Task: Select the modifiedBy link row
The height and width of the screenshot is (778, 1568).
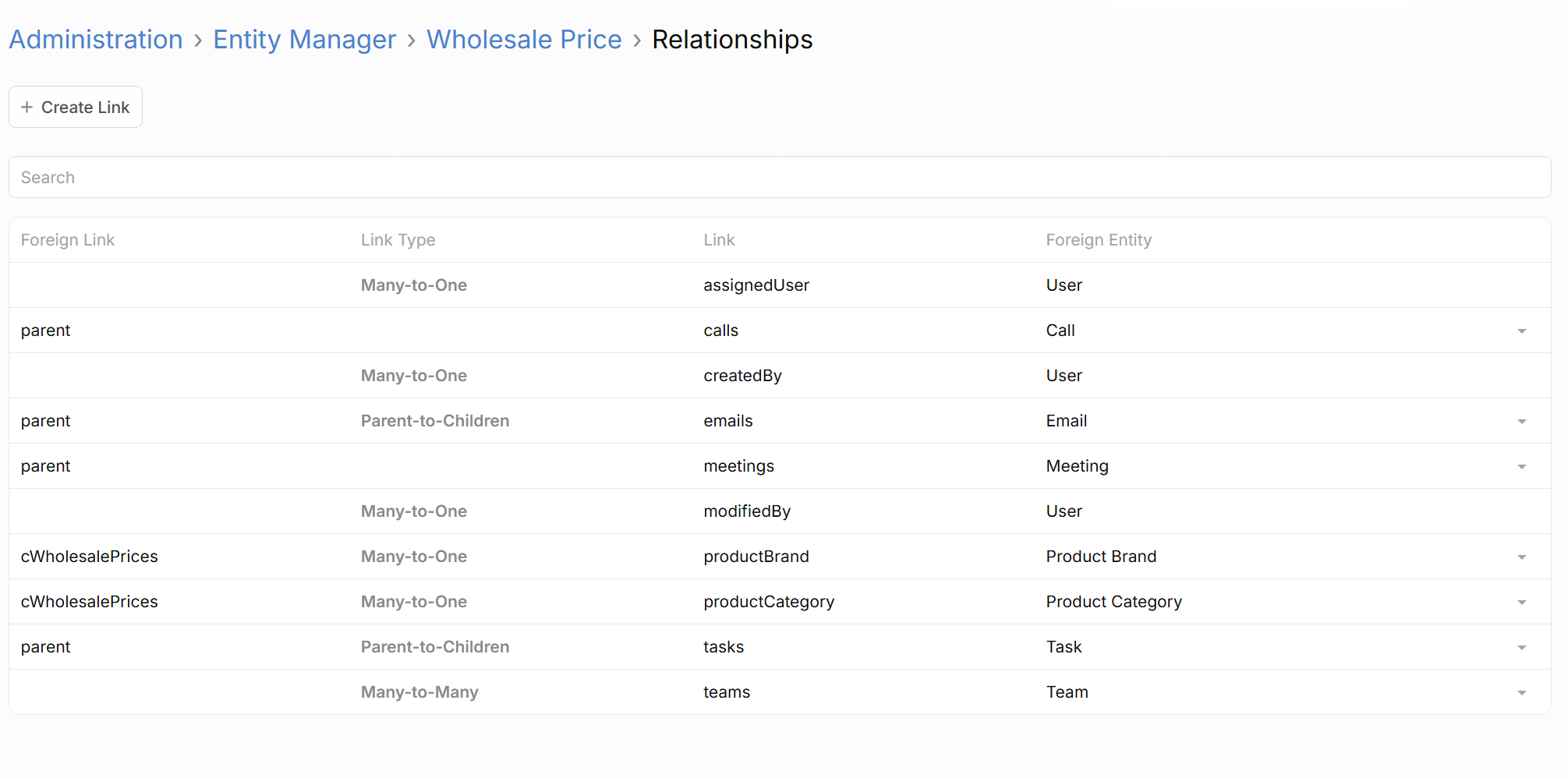Action: click(x=746, y=511)
